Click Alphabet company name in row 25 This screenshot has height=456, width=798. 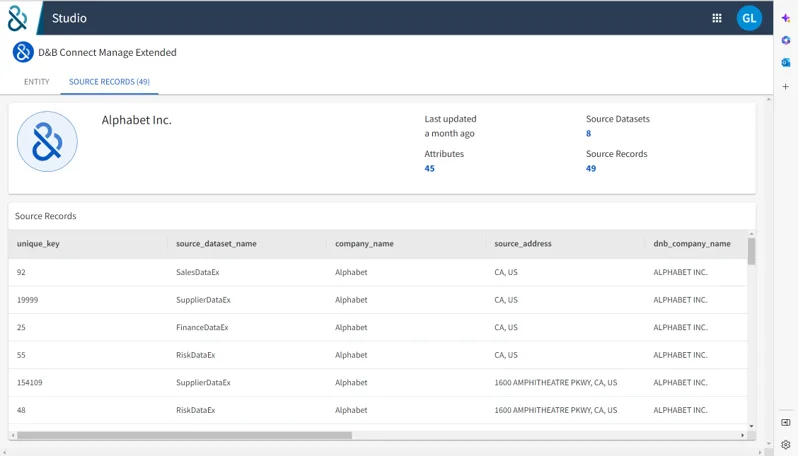[x=351, y=327]
